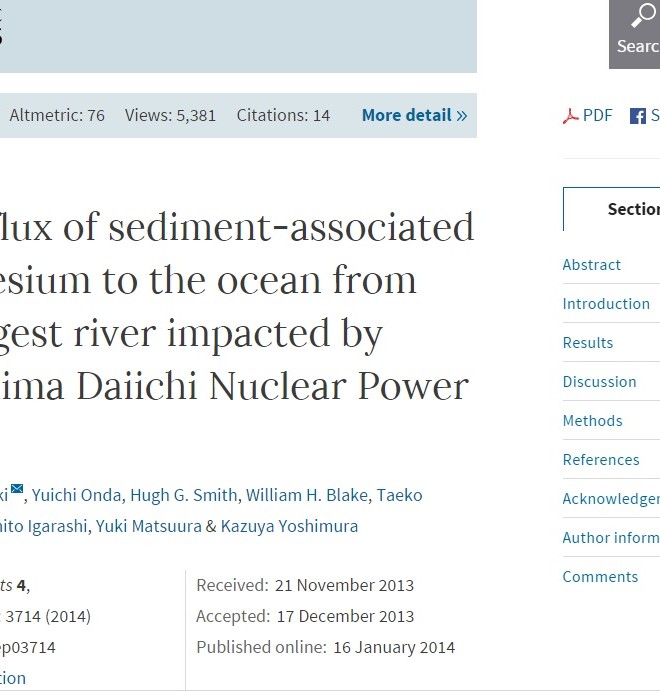The height and width of the screenshot is (691, 660).
Task: Open author Kazuya Yoshimura's details
Action: pos(289,526)
